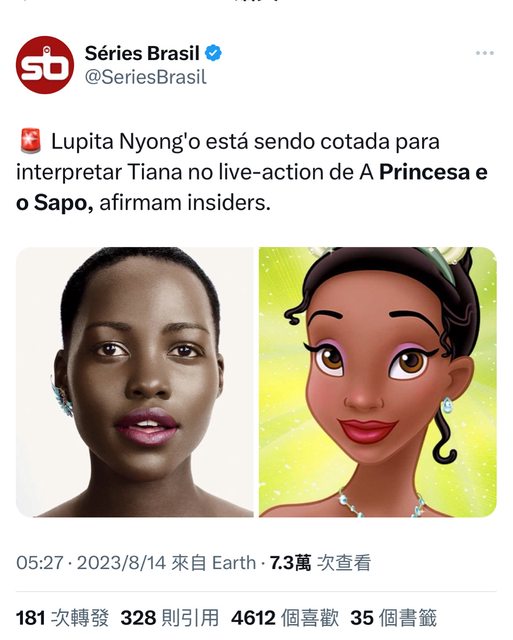This screenshot has height=640, width=513.
Task: Open the three-dot more options menu
Action: click(485, 53)
